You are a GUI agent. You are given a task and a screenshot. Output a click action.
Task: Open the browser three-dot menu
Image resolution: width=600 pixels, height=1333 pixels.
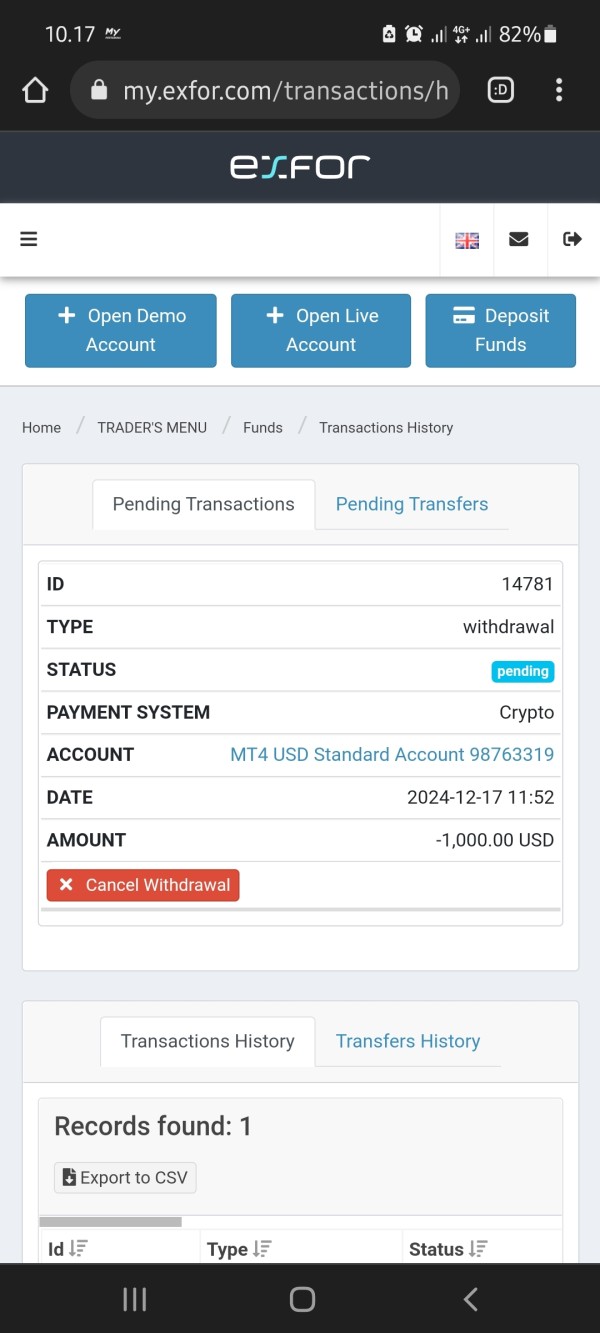pos(559,91)
